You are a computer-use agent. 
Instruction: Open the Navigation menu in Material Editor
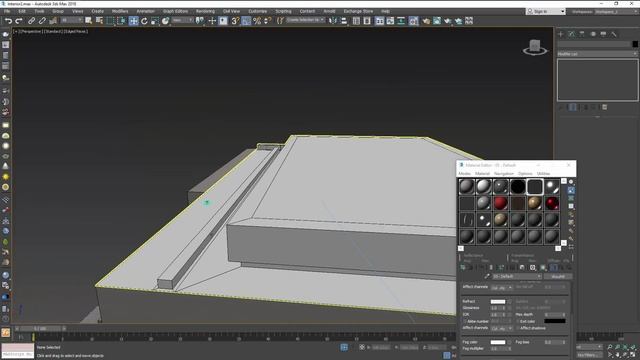point(504,174)
